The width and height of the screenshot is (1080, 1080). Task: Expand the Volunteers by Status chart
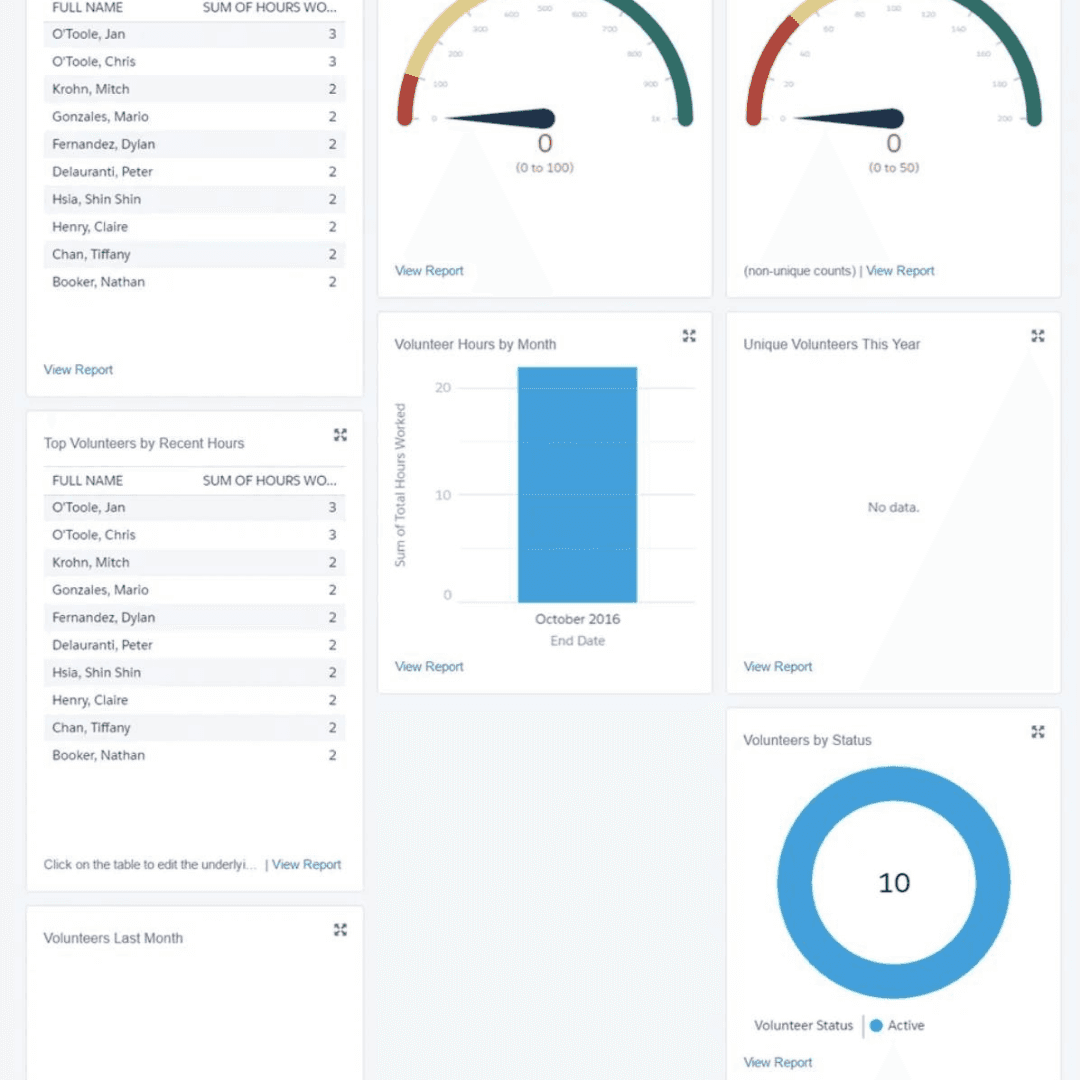pos(1037,731)
